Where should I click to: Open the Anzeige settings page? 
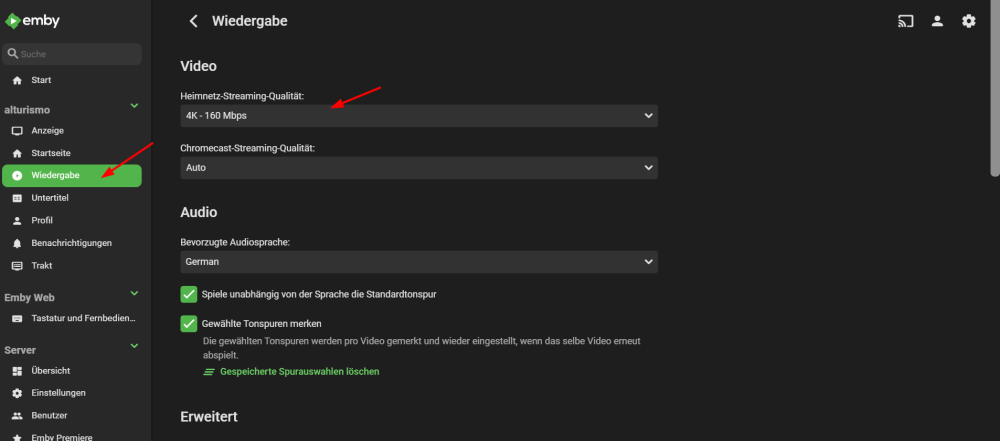[x=72, y=131]
